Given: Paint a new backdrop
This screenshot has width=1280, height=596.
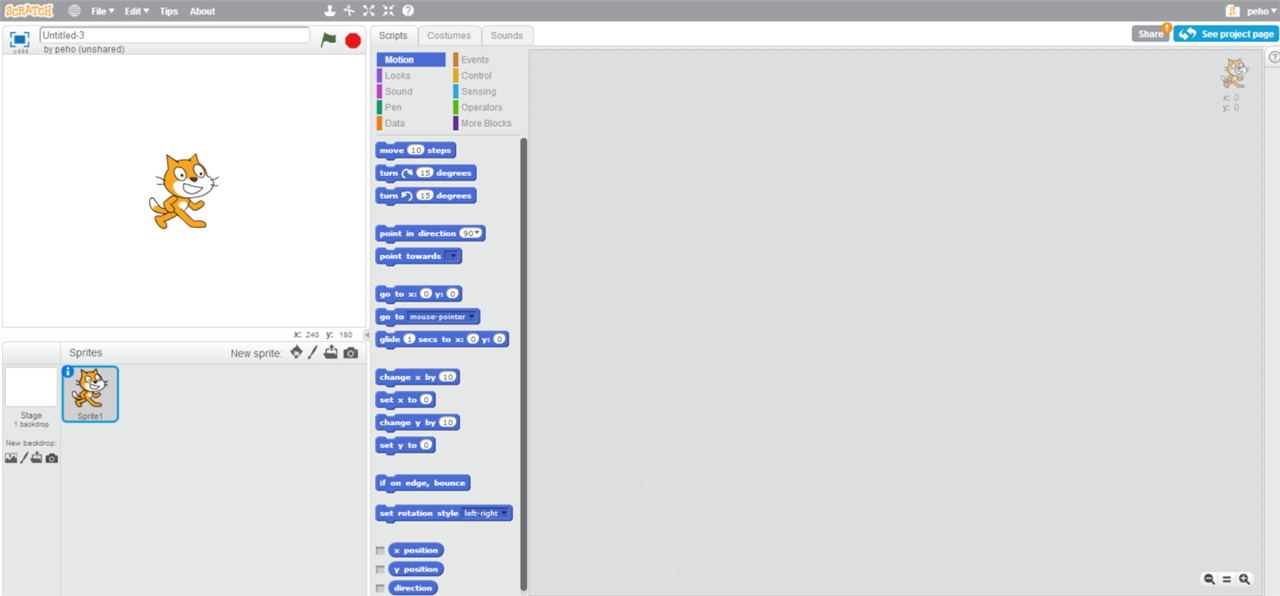Looking at the screenshot, I should pos(24,458).
